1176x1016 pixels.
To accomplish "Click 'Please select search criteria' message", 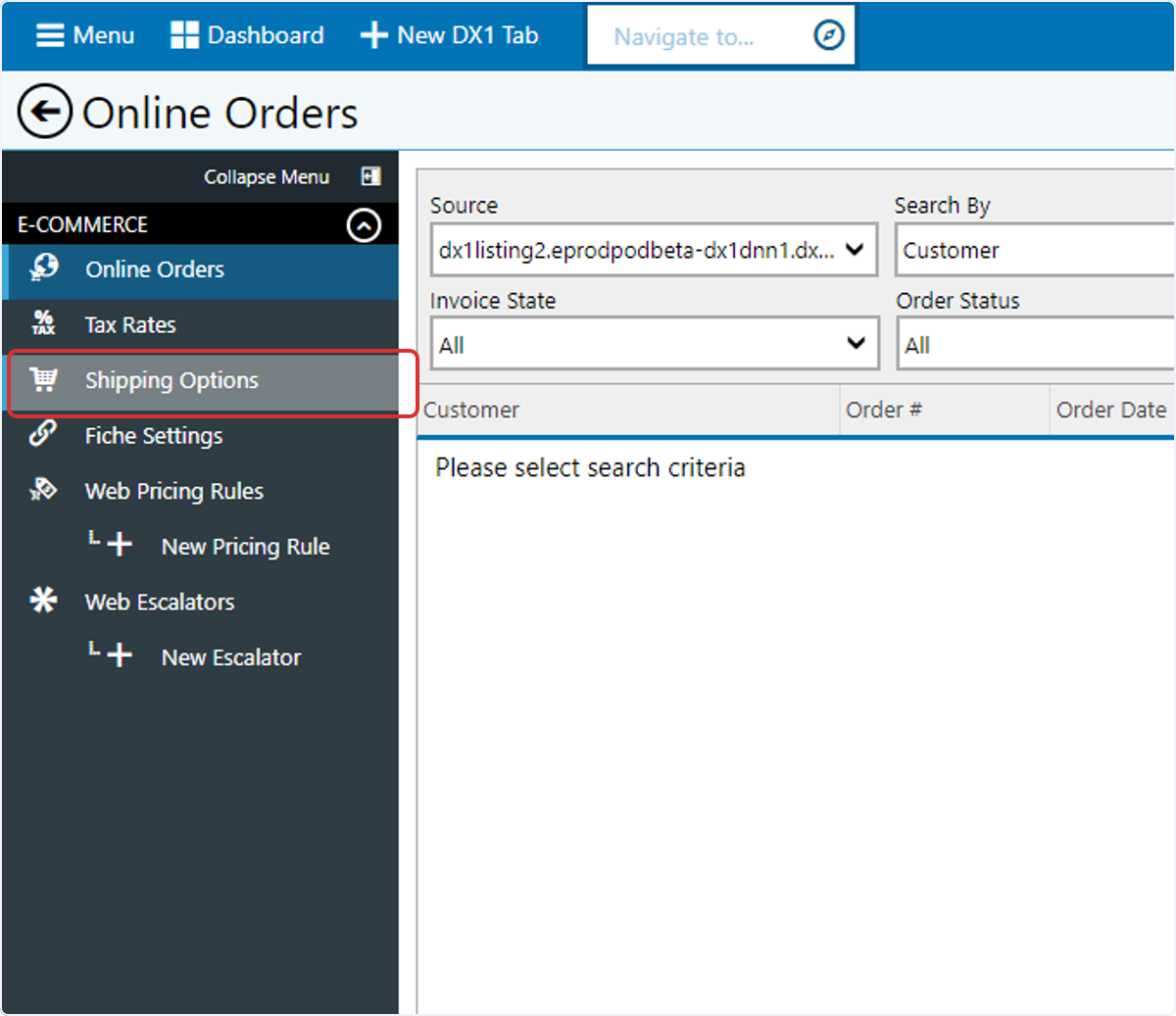I will [590, 468].
